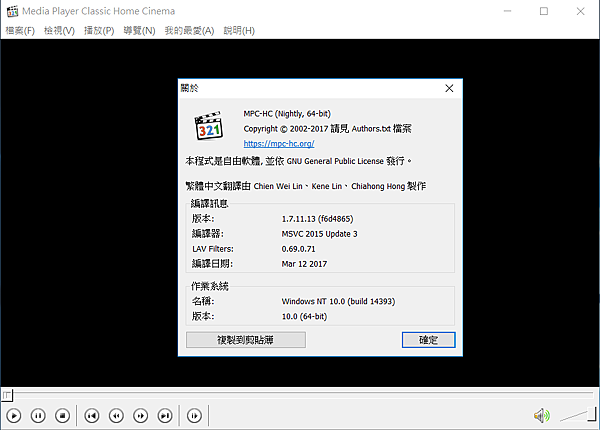
Task: Click the 名稱: label
Action: tap(203, 301)
